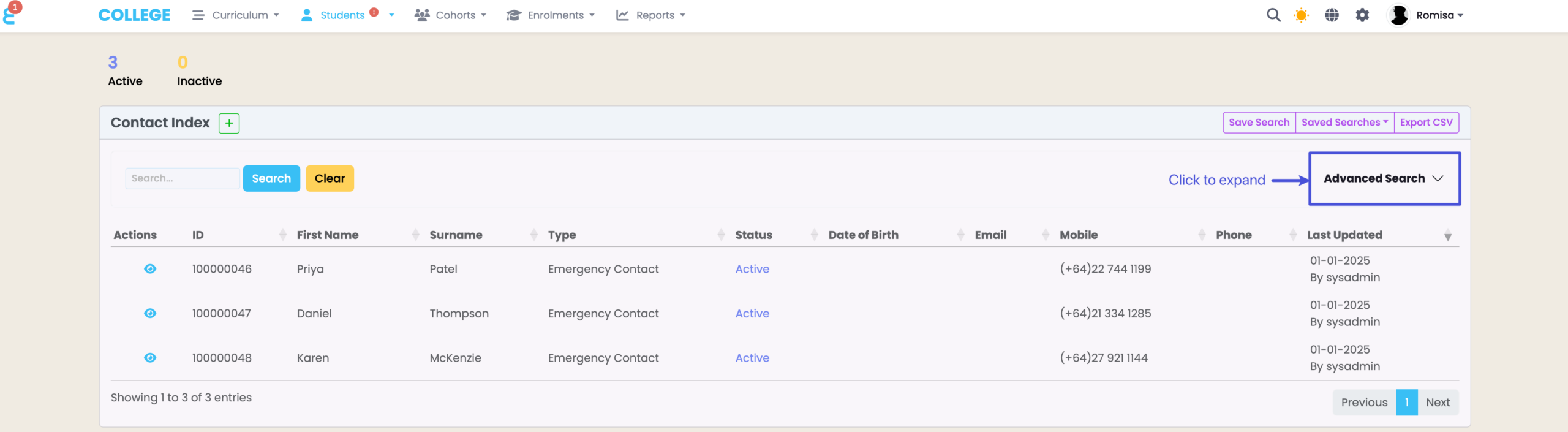This screenshot has height=432, width=1568.
Task: View Karen McKenzie's record via eye icon
Action: (x=150, y=358)
